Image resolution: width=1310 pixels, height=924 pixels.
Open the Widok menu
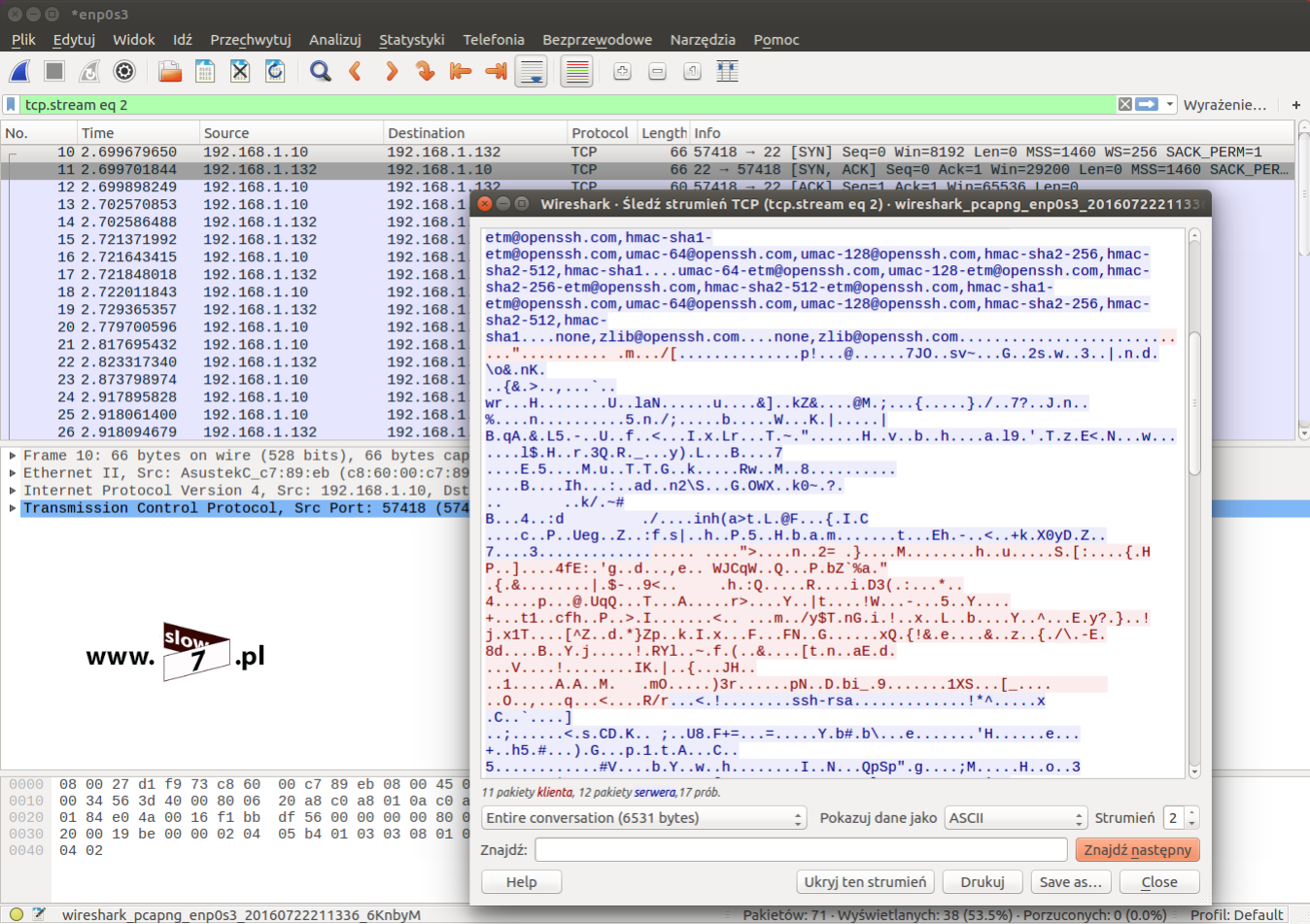click(134, 40)
